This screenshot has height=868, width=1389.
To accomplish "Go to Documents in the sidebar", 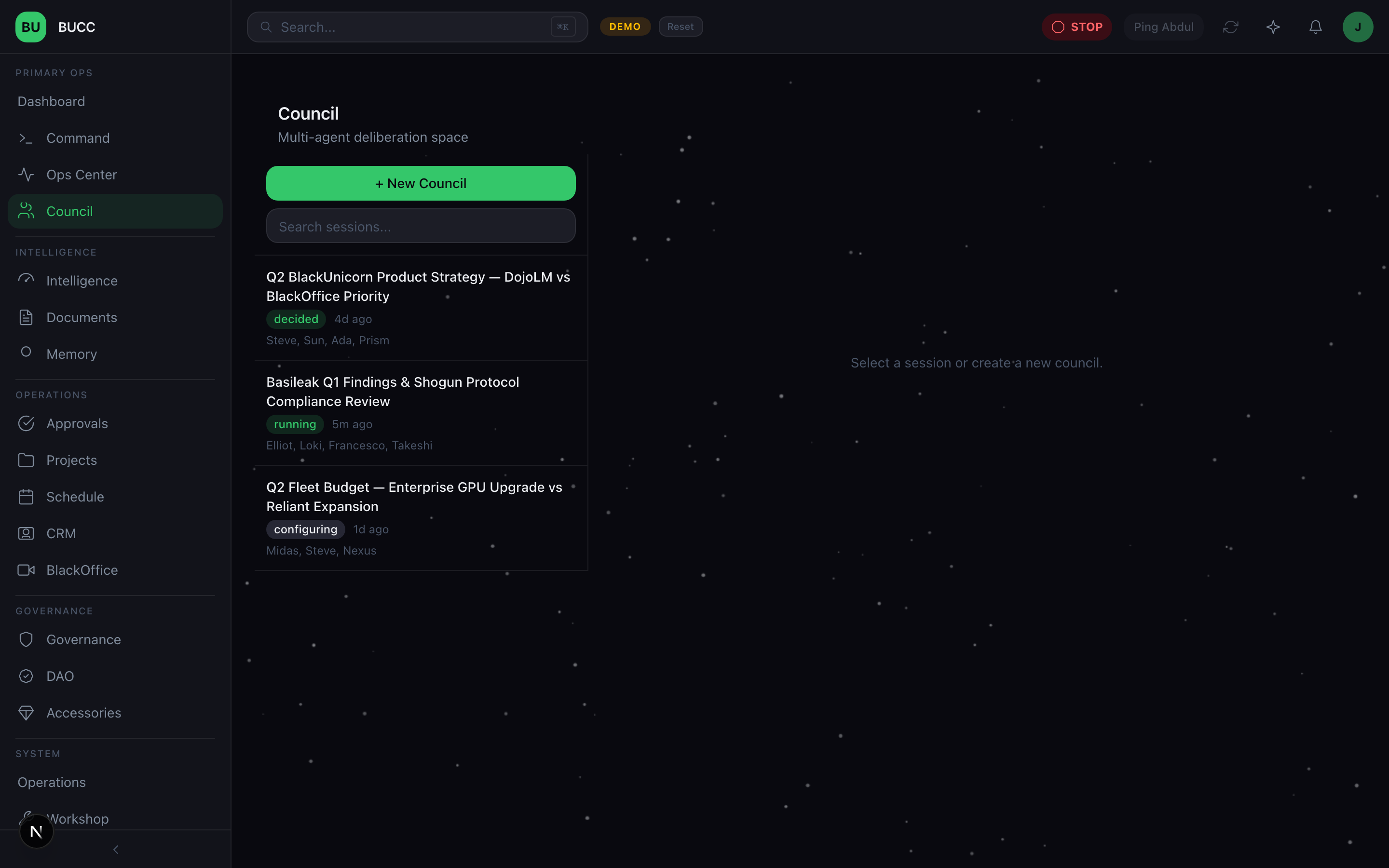I will pos(82,317).
